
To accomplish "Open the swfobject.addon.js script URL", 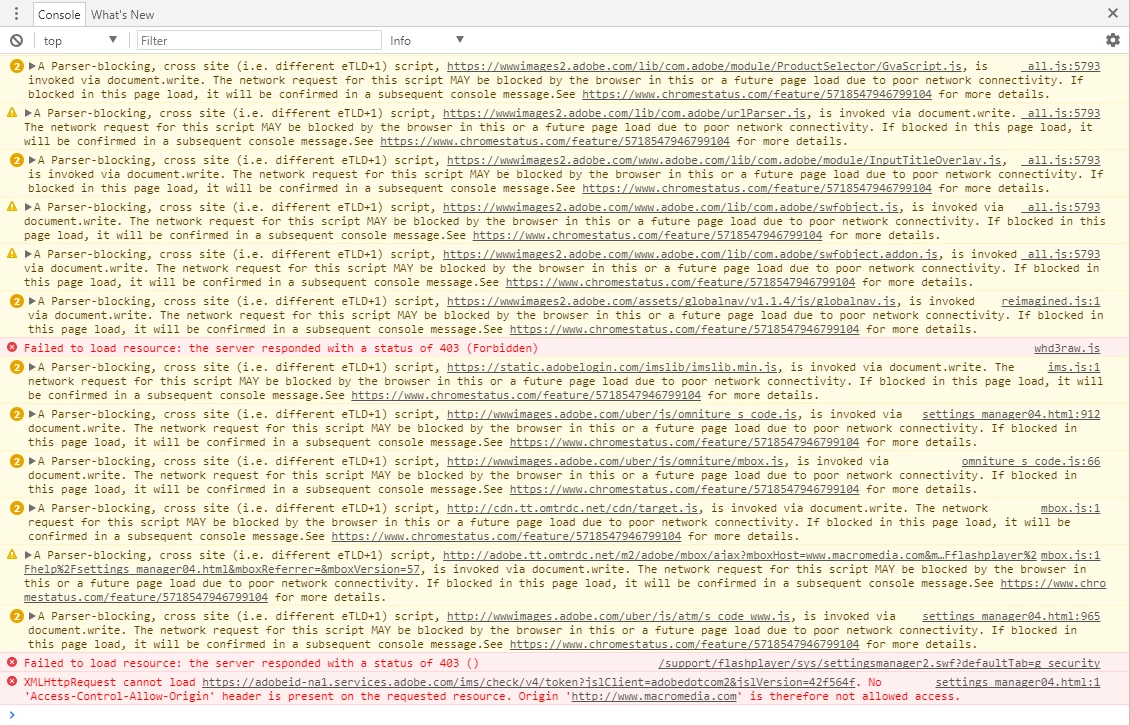I will click(690, 254).
